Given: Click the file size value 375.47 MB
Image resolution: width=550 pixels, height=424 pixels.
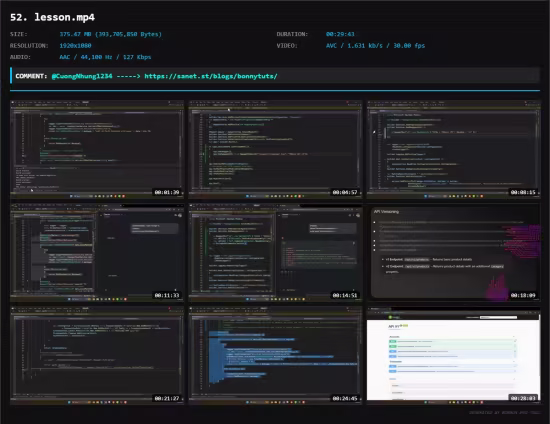Looking at the screenshot, I should (110, 34).
